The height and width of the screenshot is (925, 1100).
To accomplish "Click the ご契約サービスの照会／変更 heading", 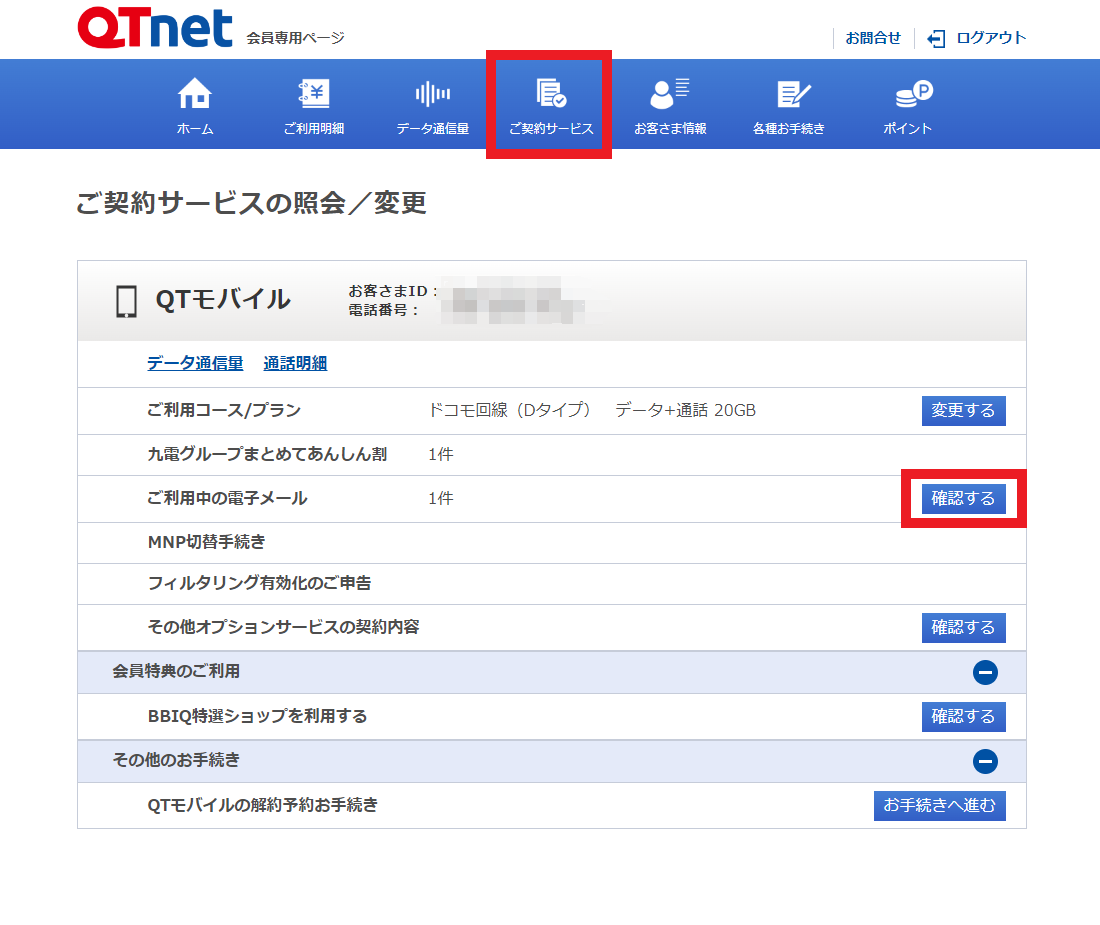I will [251, 203].
